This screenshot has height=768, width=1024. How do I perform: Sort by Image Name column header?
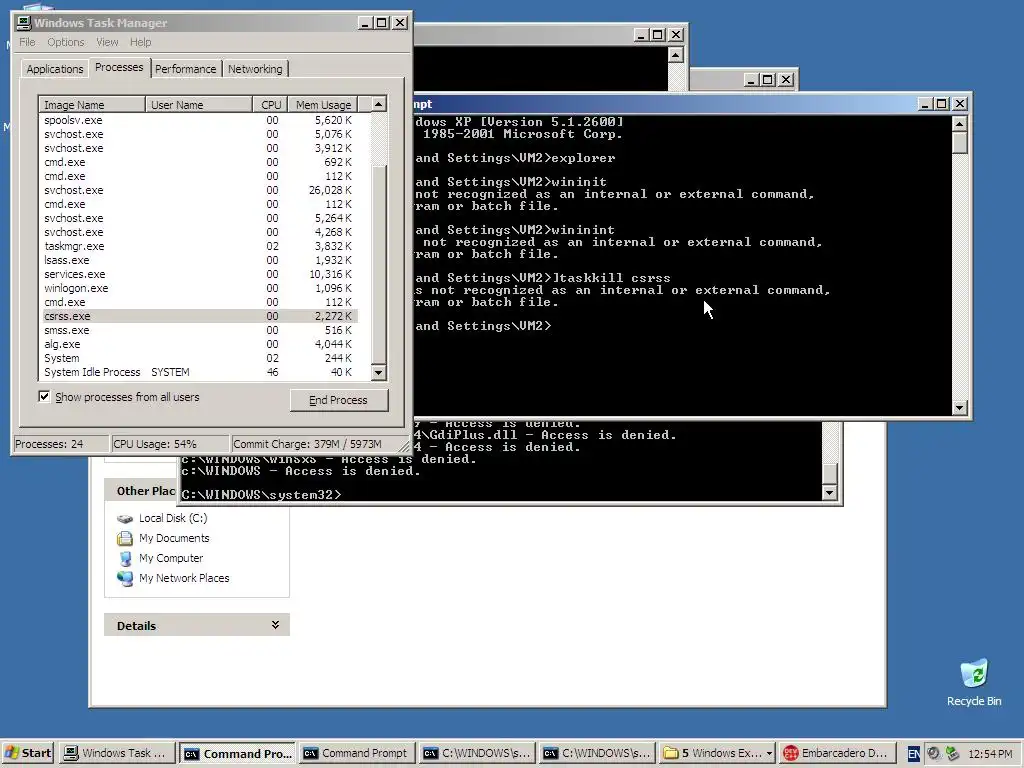tap(92, 104)
